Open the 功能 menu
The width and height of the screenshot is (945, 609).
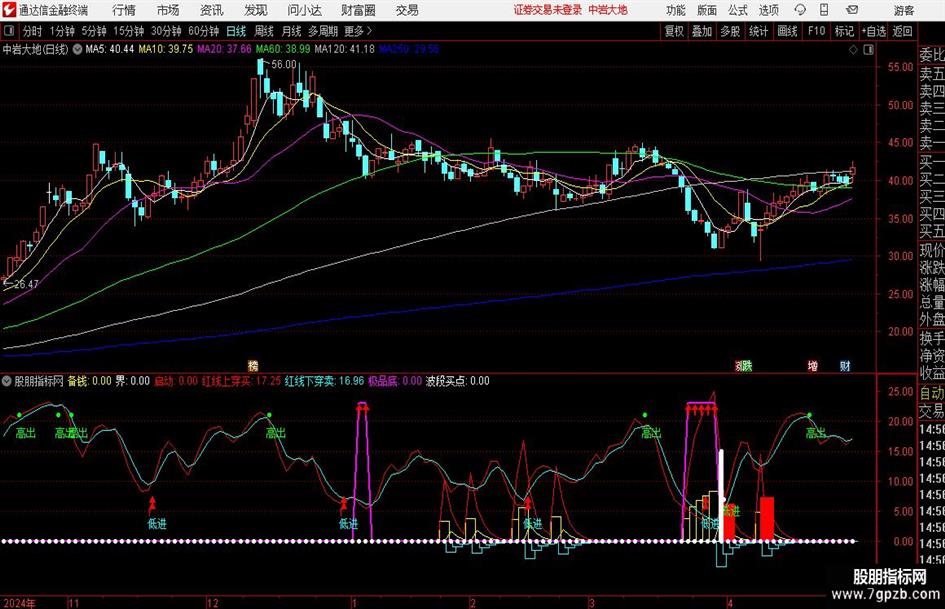point(676,10)
